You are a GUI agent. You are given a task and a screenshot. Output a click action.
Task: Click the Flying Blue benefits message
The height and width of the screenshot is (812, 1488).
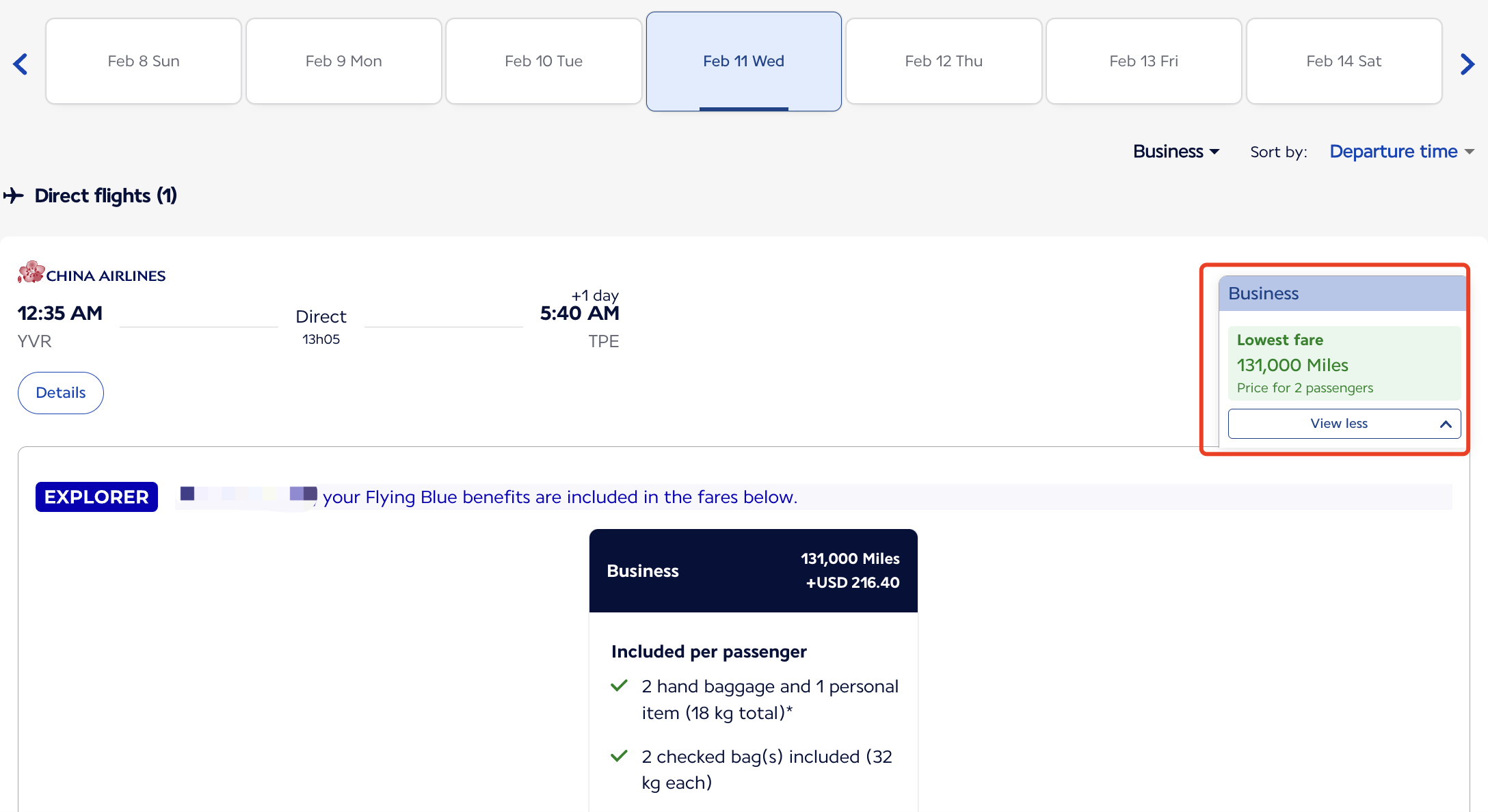point(559,497)
